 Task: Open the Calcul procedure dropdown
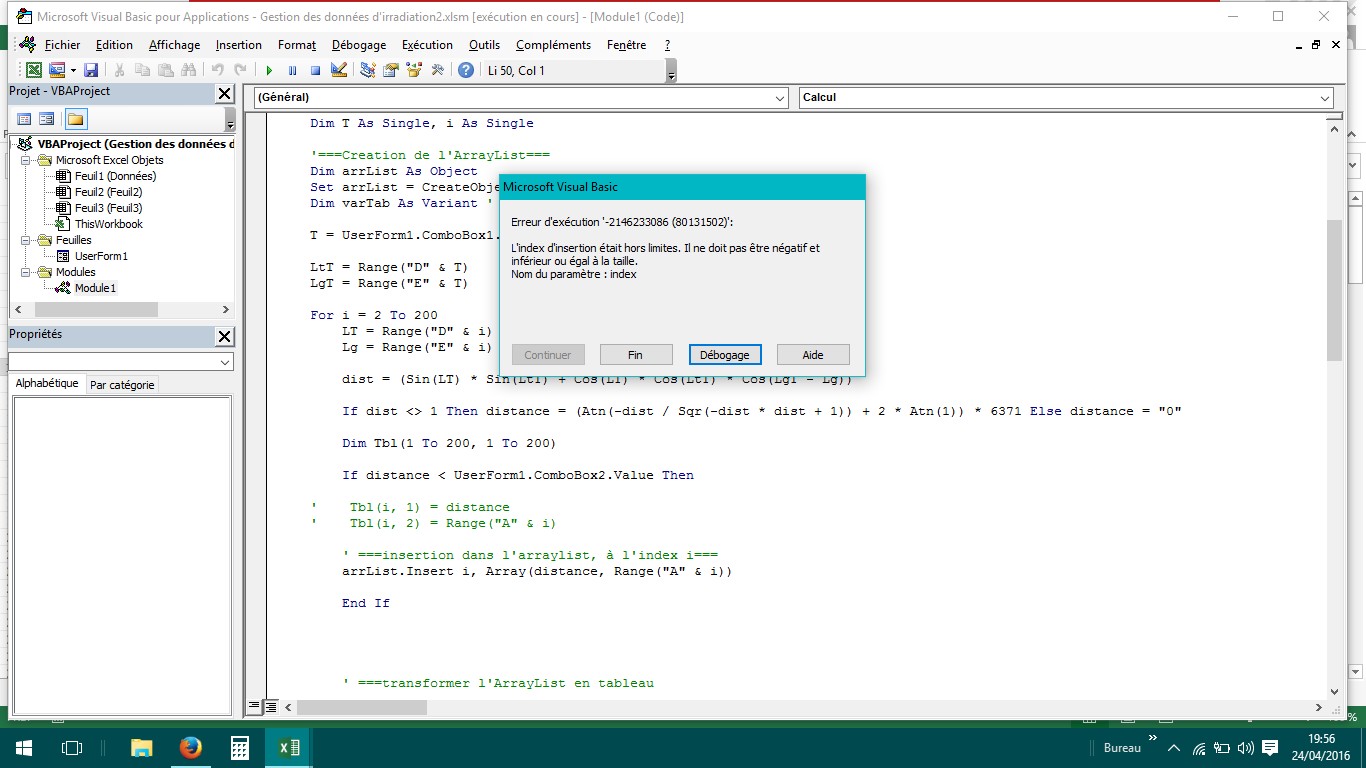coord(1325,98)
